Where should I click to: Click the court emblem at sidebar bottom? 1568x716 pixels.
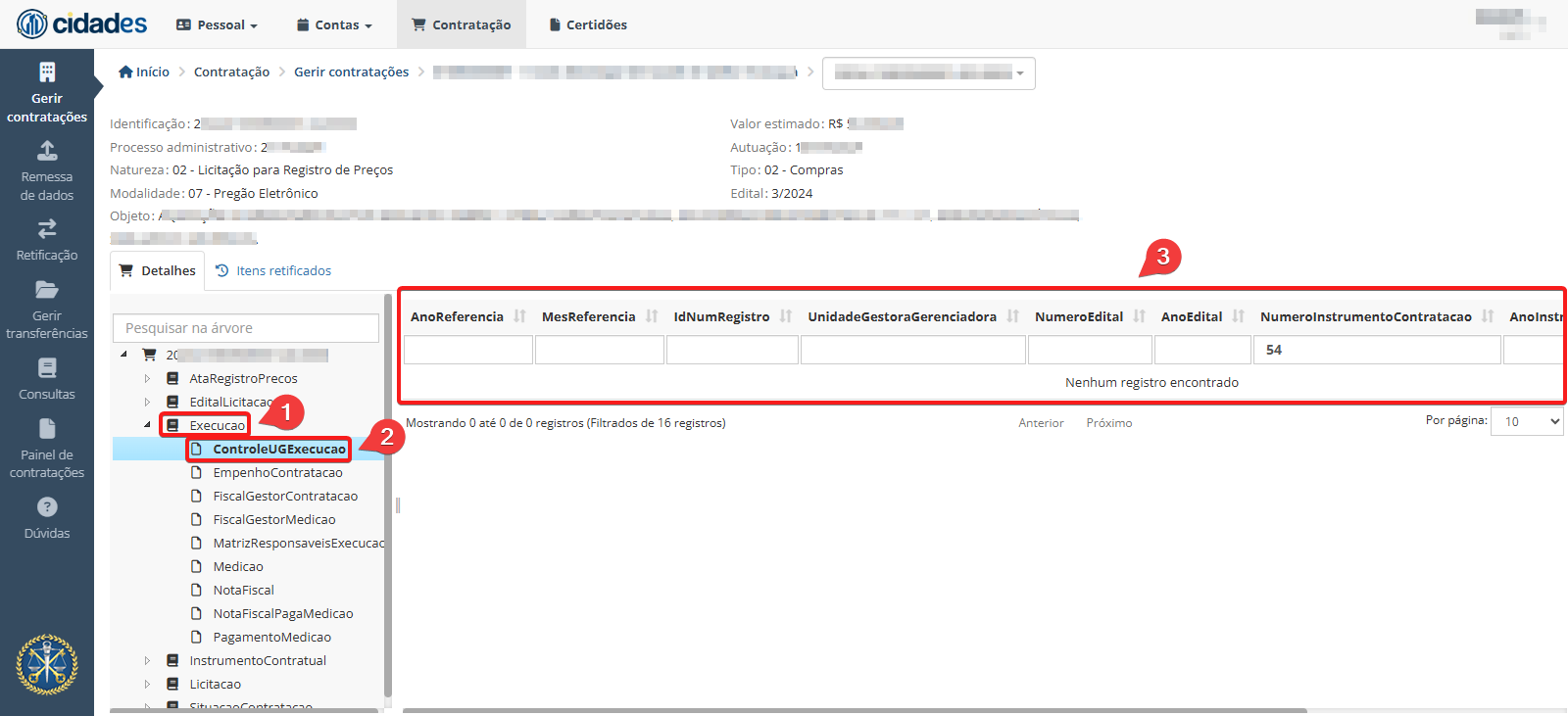[x=47, y=664]
